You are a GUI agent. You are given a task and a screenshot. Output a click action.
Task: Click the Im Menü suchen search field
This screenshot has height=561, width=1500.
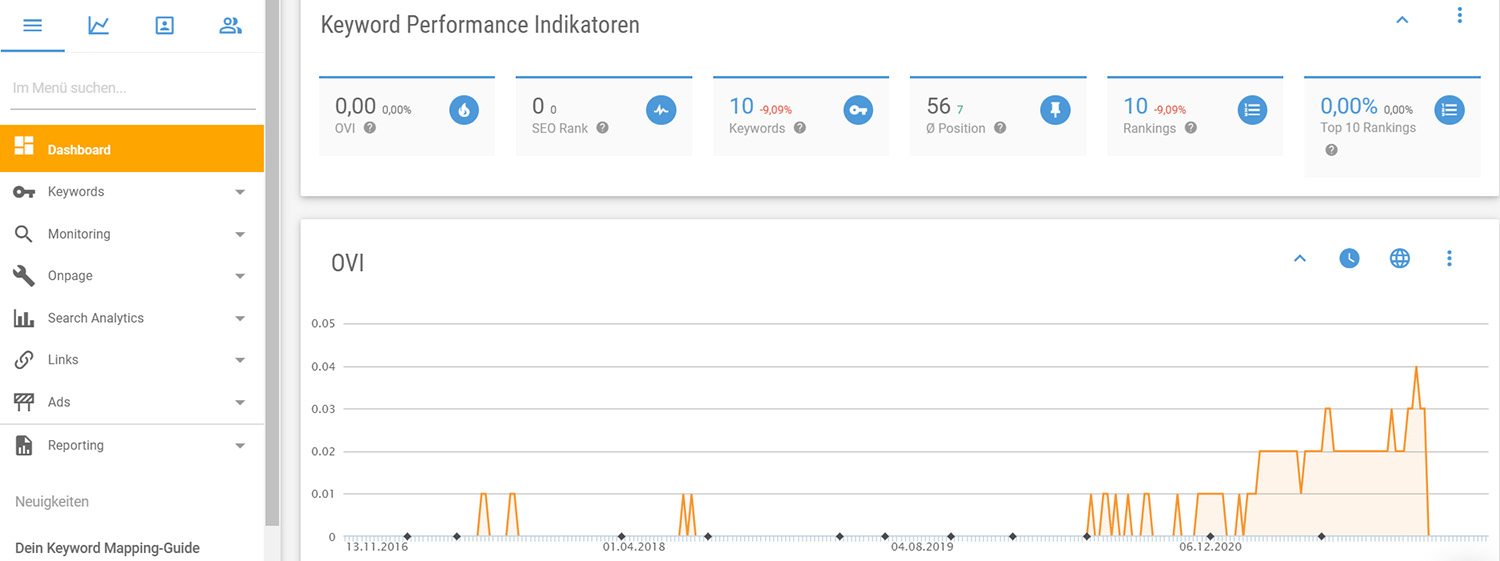132,88
